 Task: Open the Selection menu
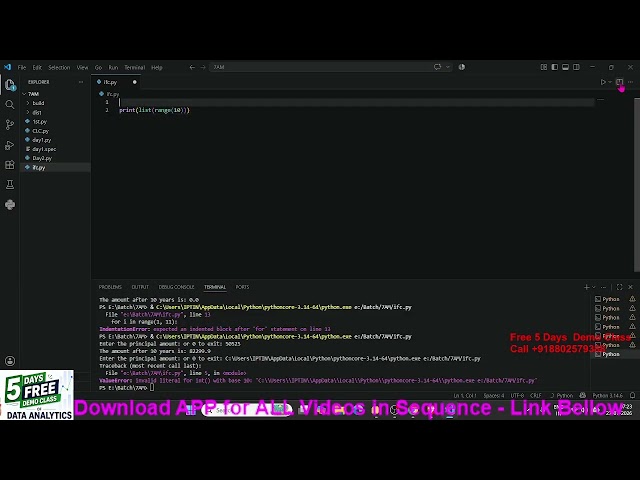pos(59,67)
